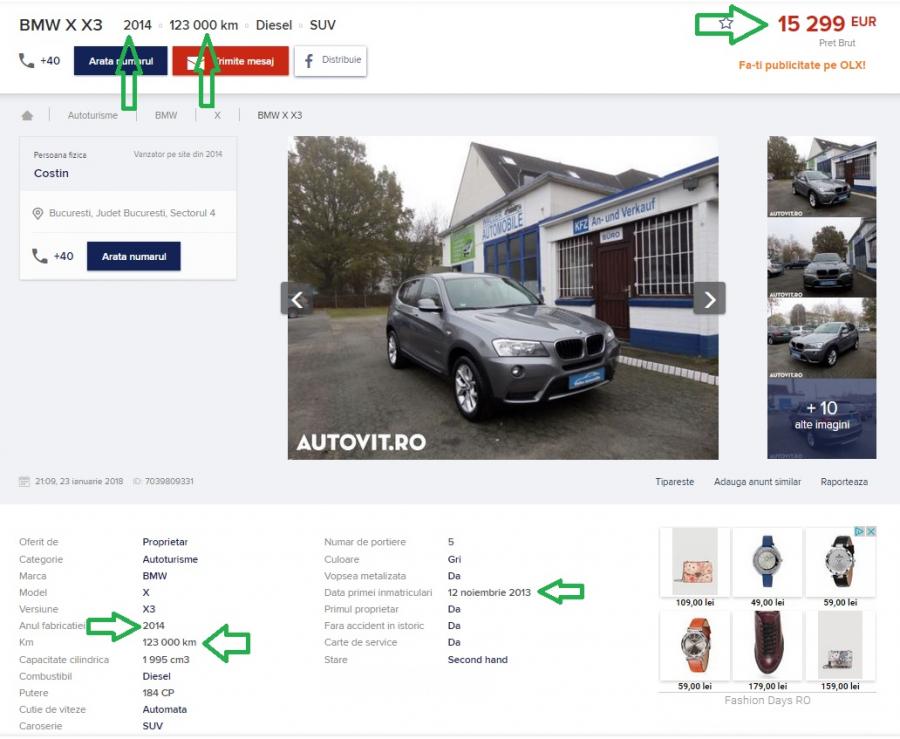Click Tipareste print link
The width and height of the screenshot is (900, 739).
click(x=674, y=481)
